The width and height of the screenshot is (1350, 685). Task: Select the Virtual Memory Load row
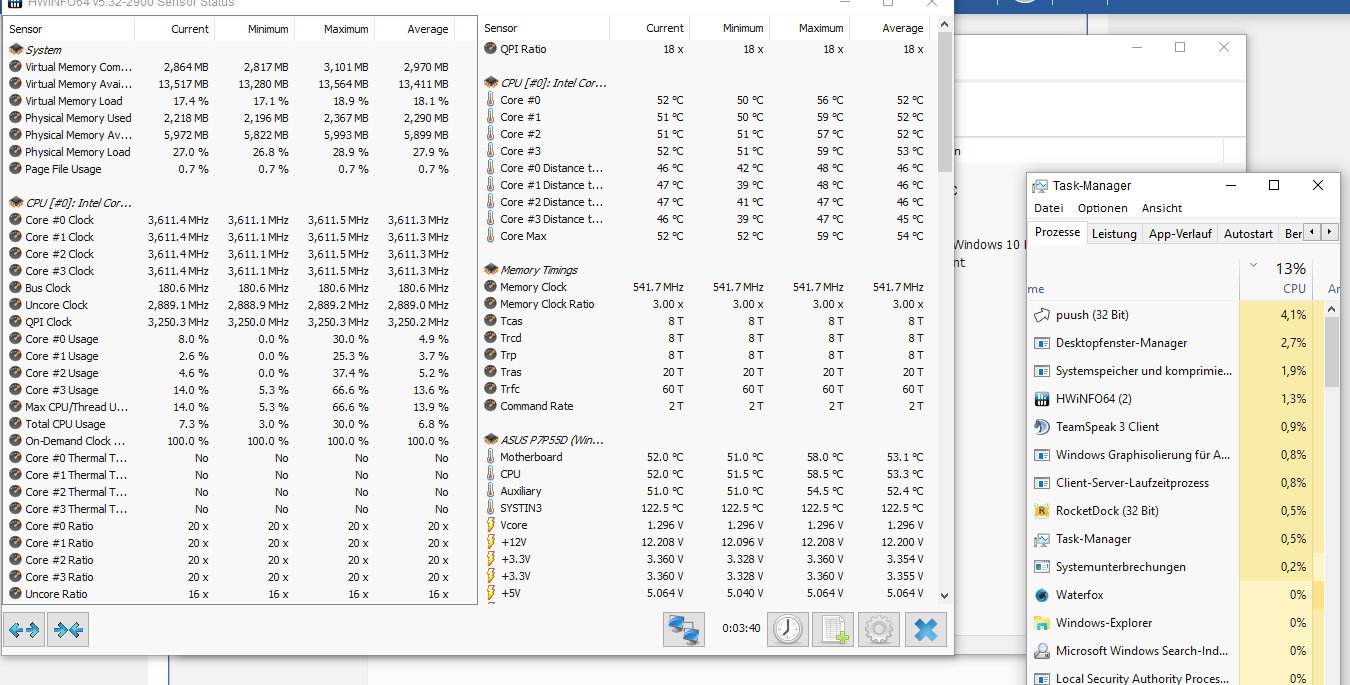pyautogui.click(x=240, y=101)
